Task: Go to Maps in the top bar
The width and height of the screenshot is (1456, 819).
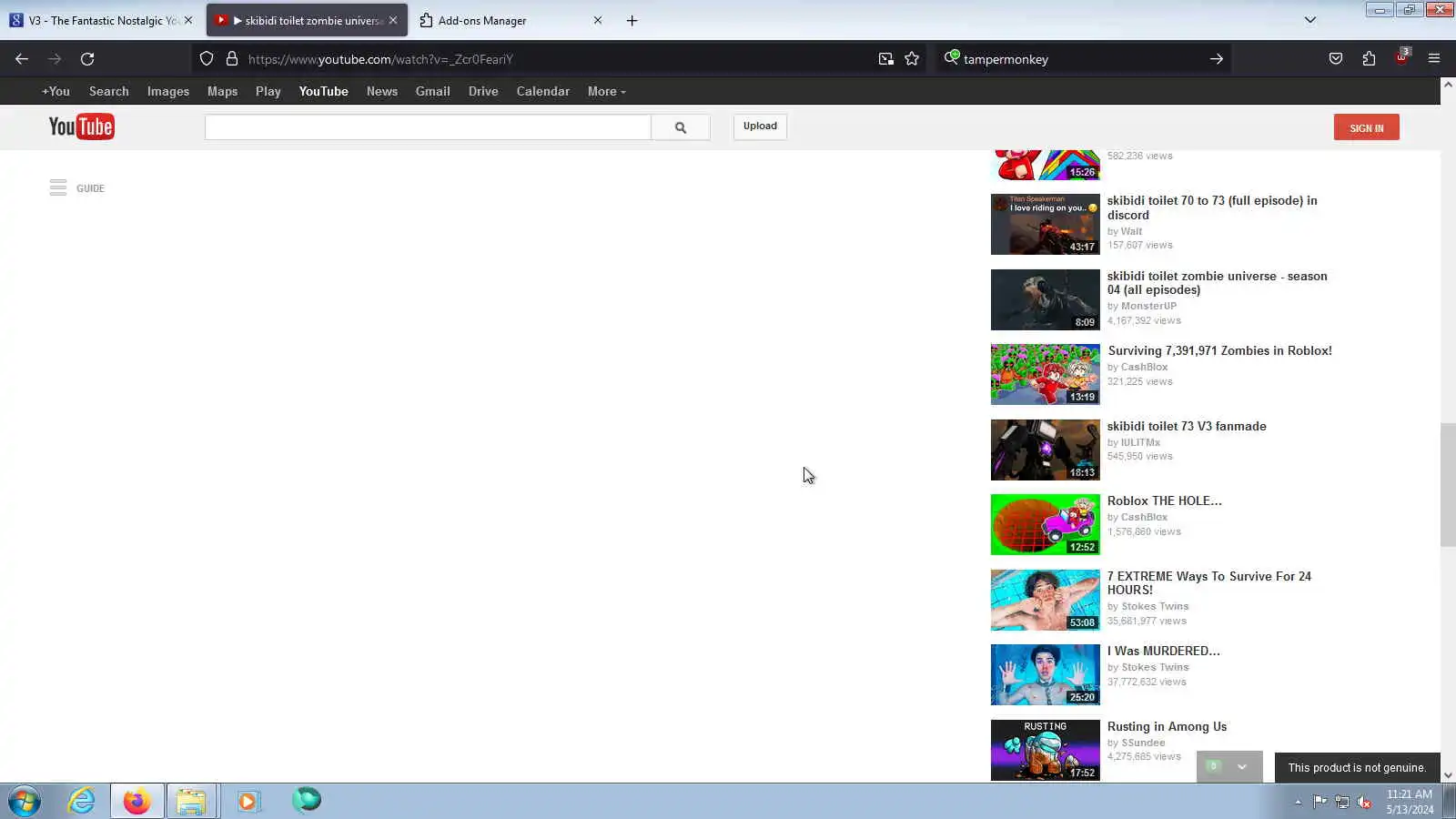Action: click(222, 92)
